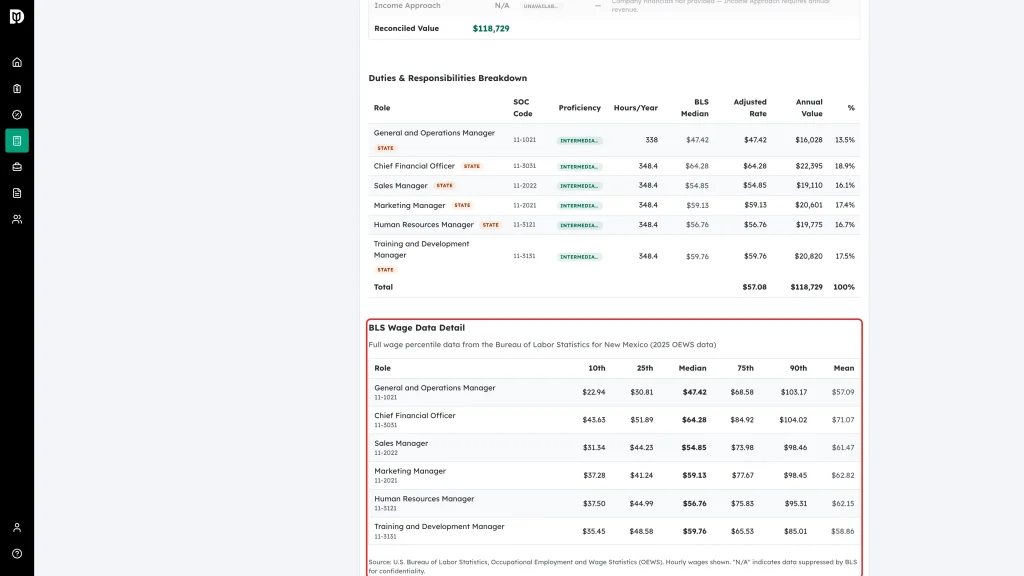This screenshot has width=1024, height=576.
Task: Click the Intermediate proficiency badge for Marketing Manager
Action: pyautogui.click(x=579, y=206)
